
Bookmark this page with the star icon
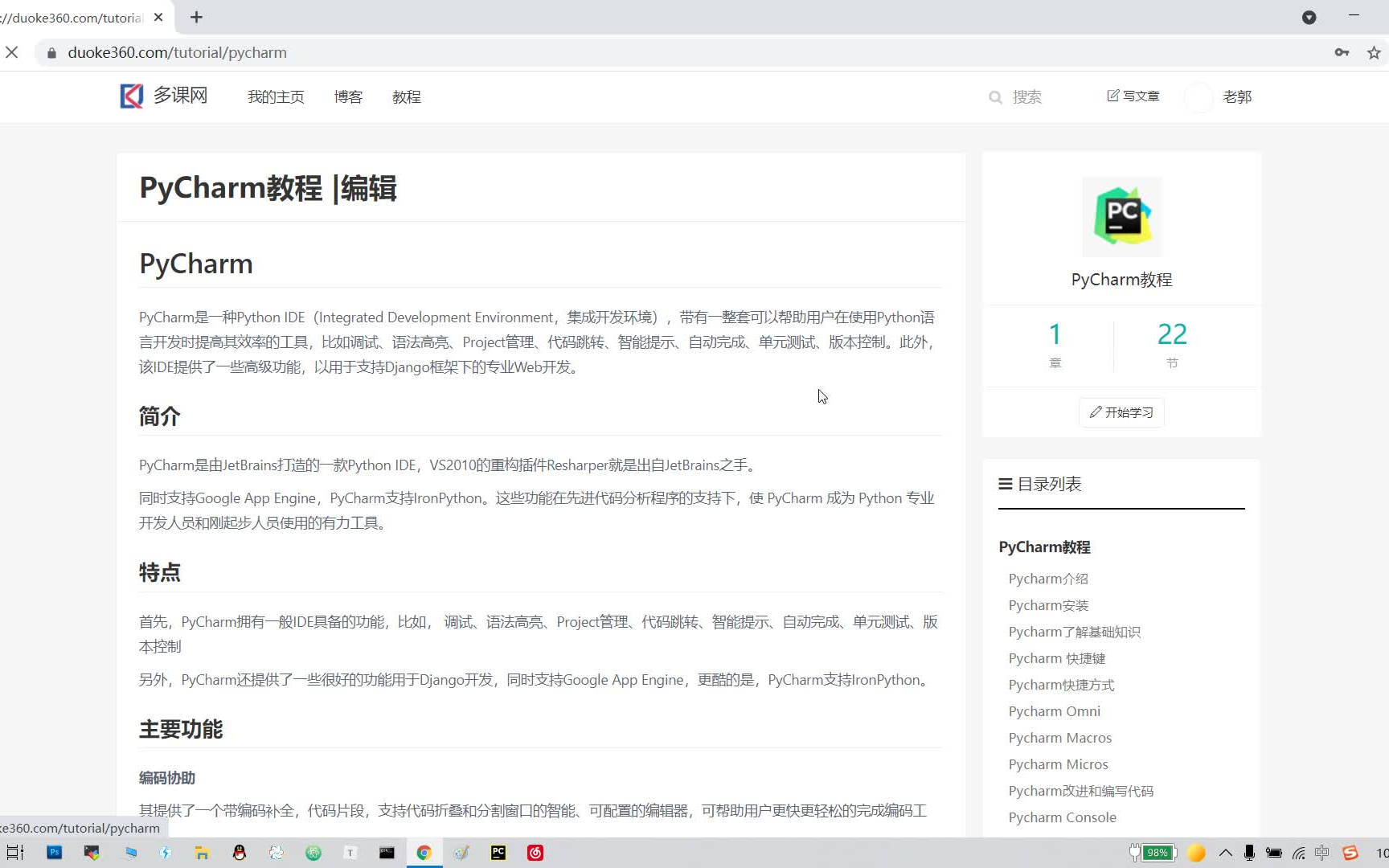1374,52
